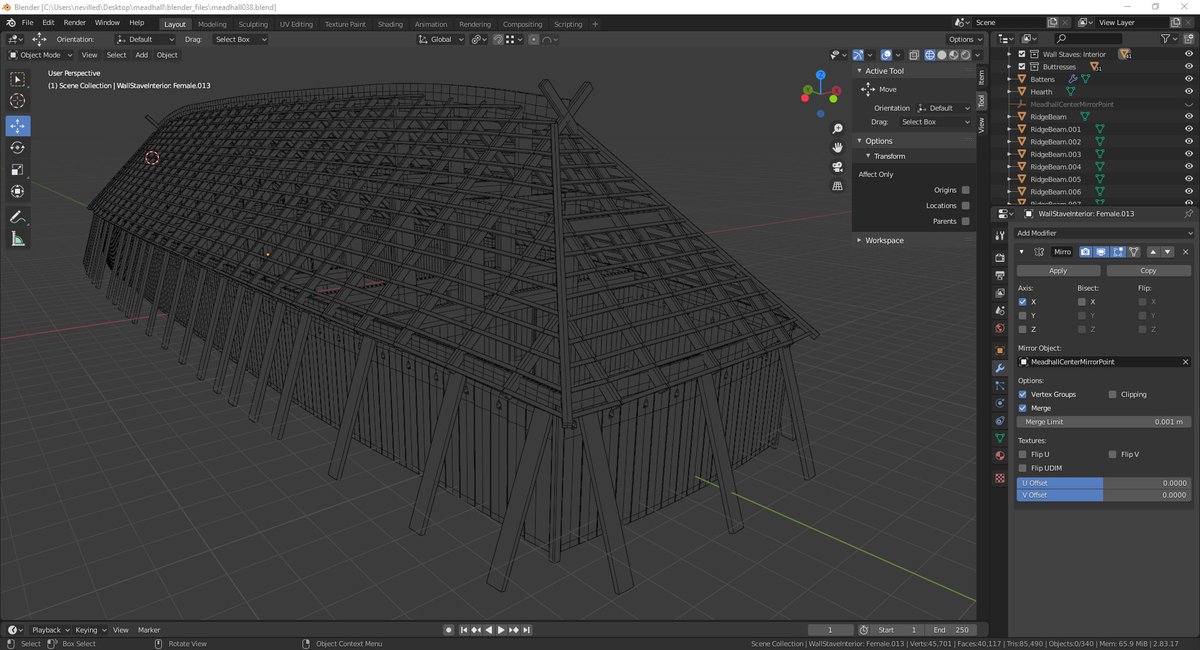The height and width of the screenshot is (650, 1200).
Task: Open the Playback dropdown in timeline
Action: pyautogui.click(x=50, y=630)
